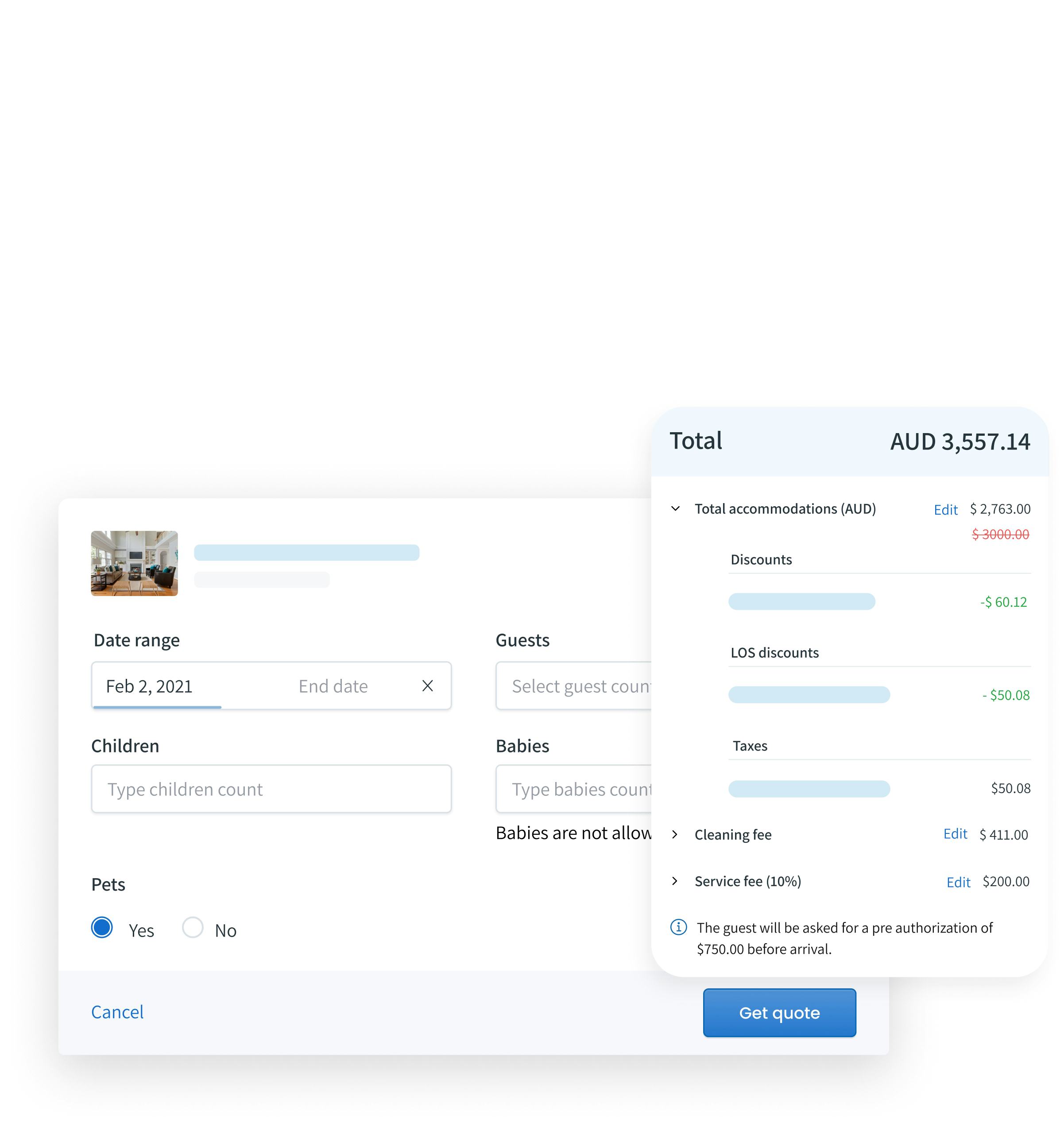The height and width of the screenshot is (1127, 1064).
Task: Click Edit for Cleaning fee
Action: [x=955, y=834]
